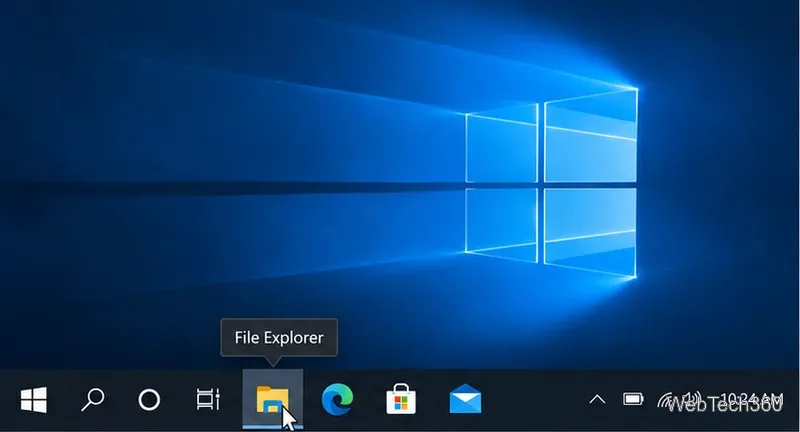800x432 pixels.
Task: Check battery status icon
Action: coord(633,399)
